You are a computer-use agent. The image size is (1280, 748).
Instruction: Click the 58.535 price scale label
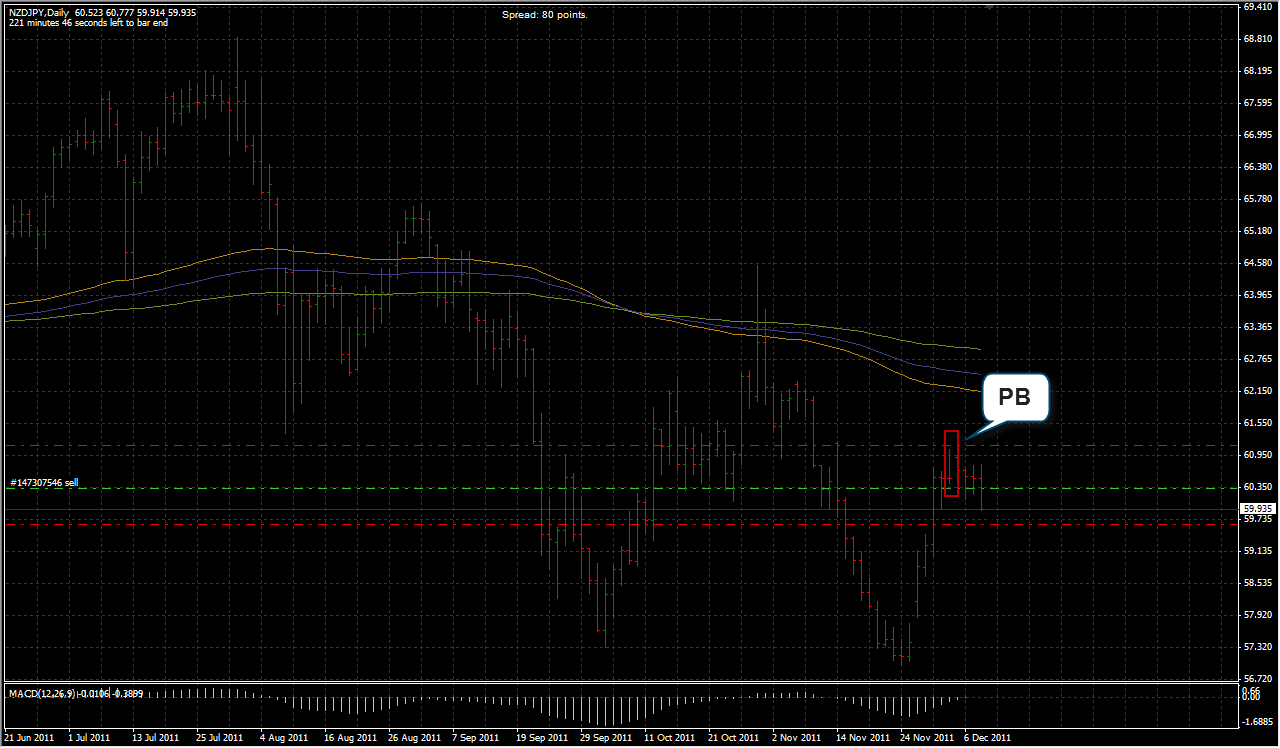click(x=1257, y=583)
